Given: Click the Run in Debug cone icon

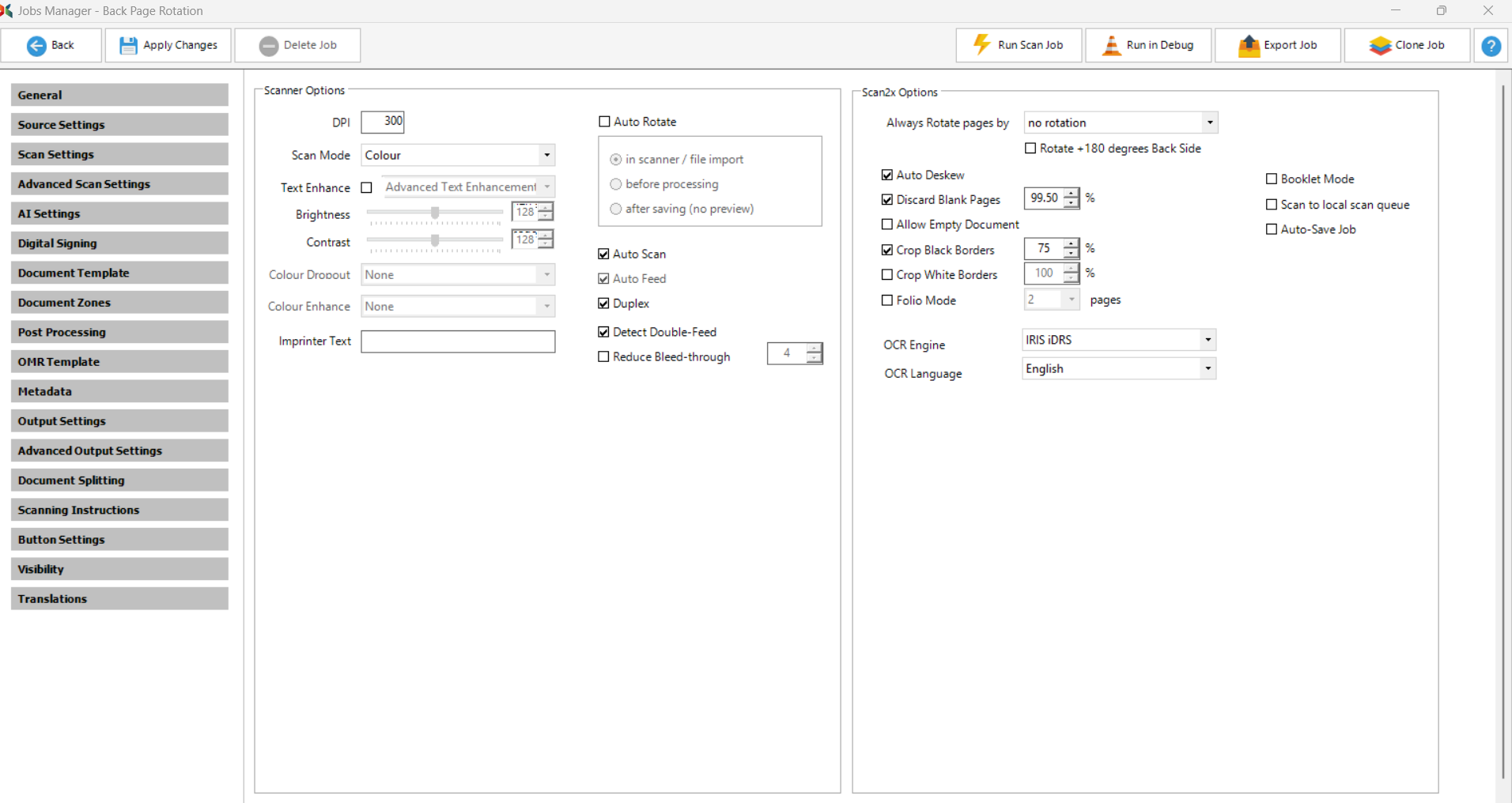Looking at the screenshot, I should coord(1111,46).
